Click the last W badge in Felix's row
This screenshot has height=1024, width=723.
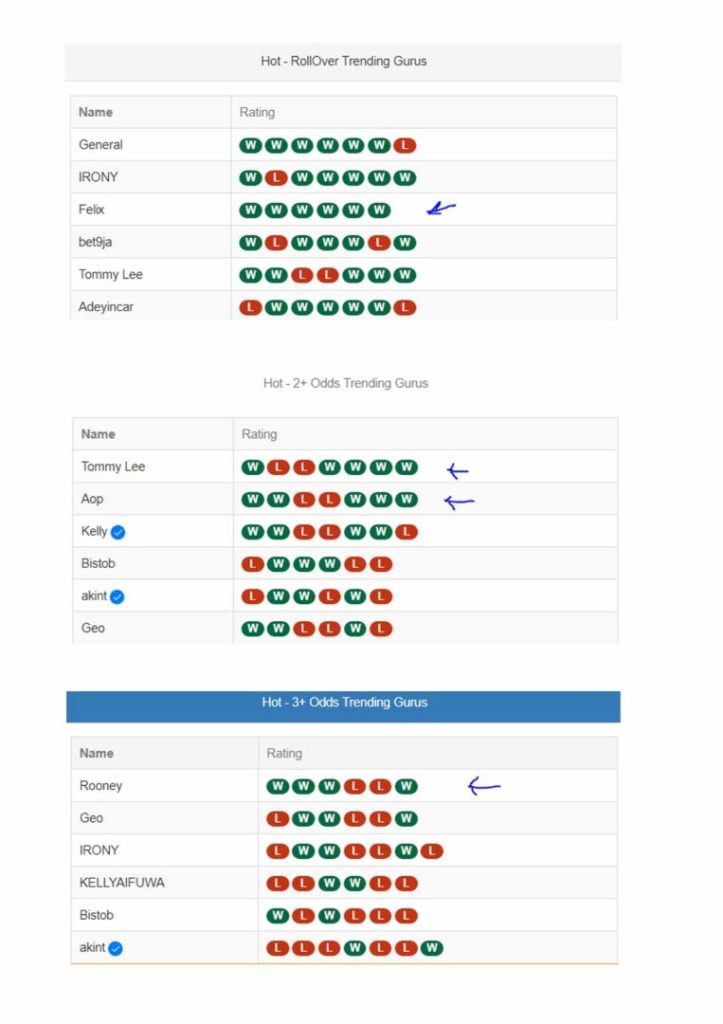(x=379, y=210)
